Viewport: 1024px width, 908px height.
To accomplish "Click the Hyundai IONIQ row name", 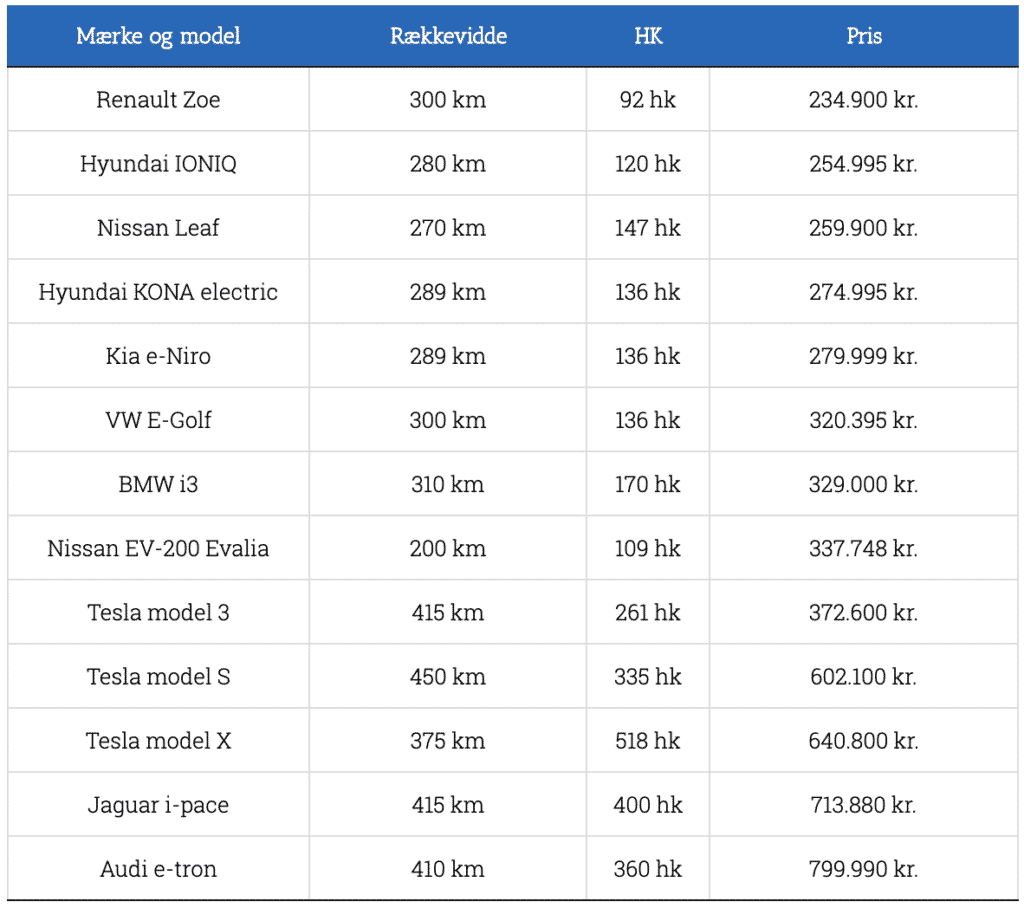I will (158, 164).
